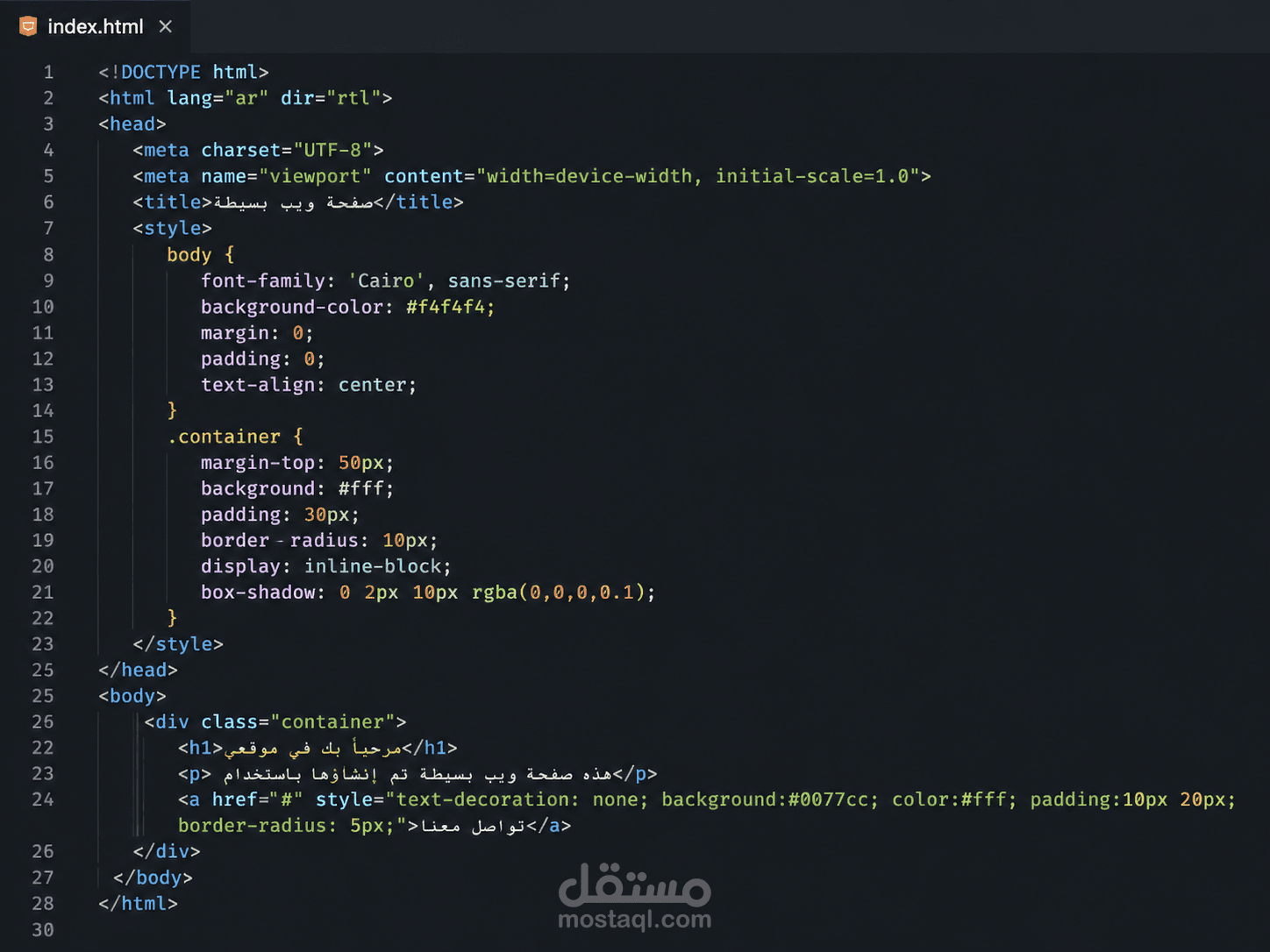
Task: Click the <a href="#" anchor tag
Action: pyautogui.click(x=240, y=799)
